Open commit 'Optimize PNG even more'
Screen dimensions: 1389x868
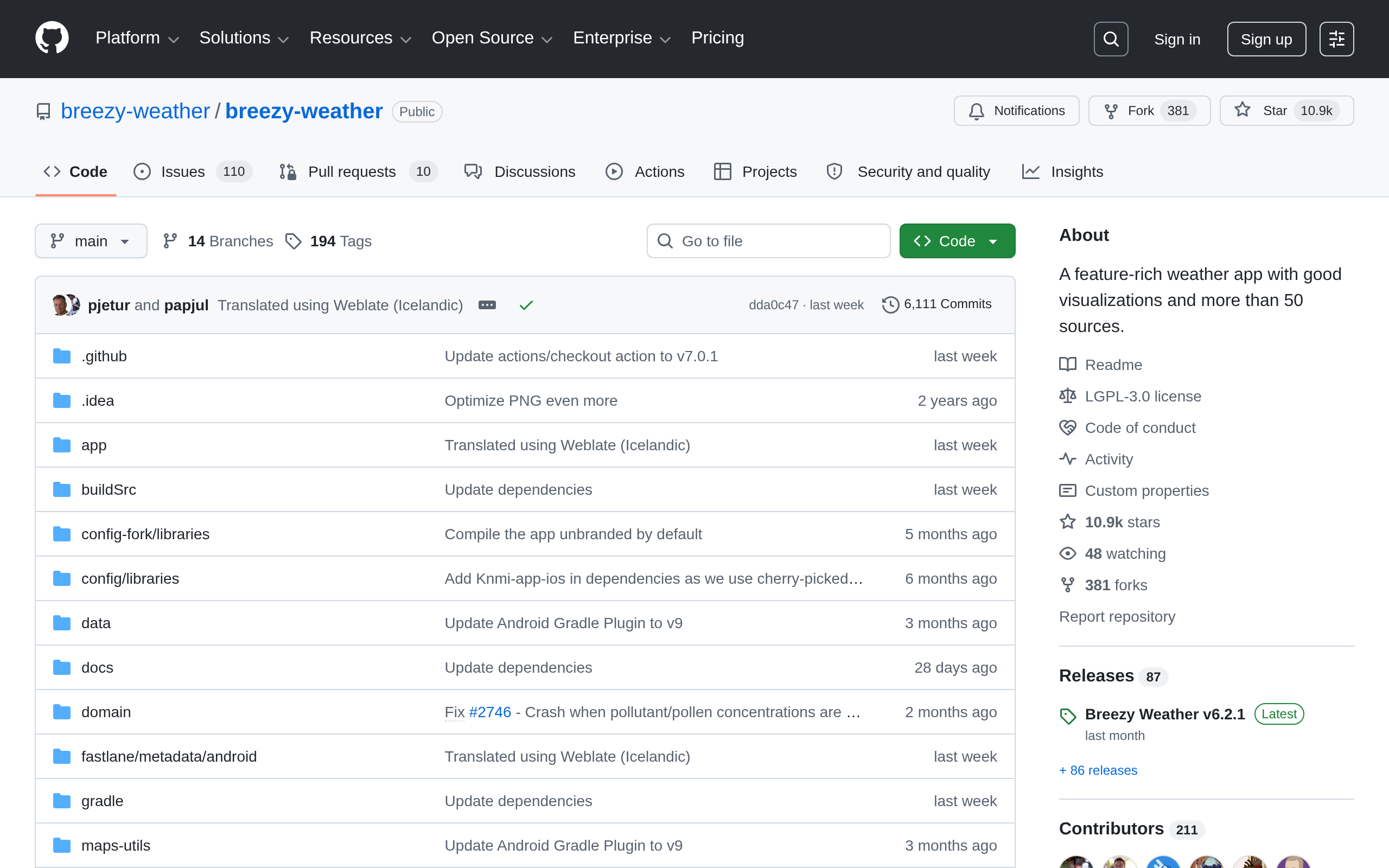coord(531,401)
